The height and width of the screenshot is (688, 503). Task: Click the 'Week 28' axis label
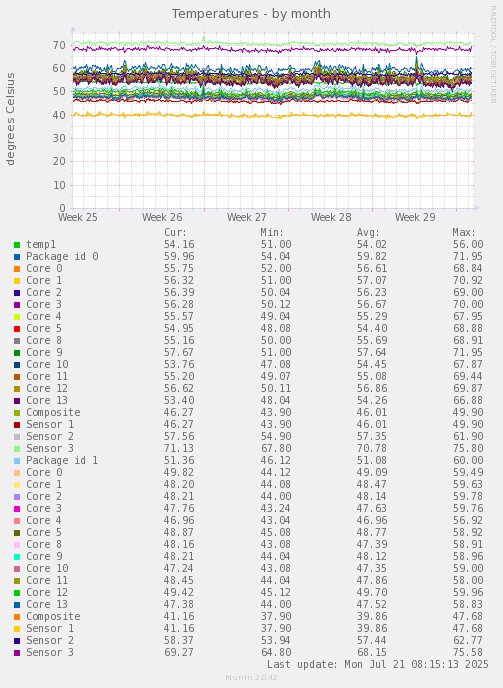click(x=331, y=217)
